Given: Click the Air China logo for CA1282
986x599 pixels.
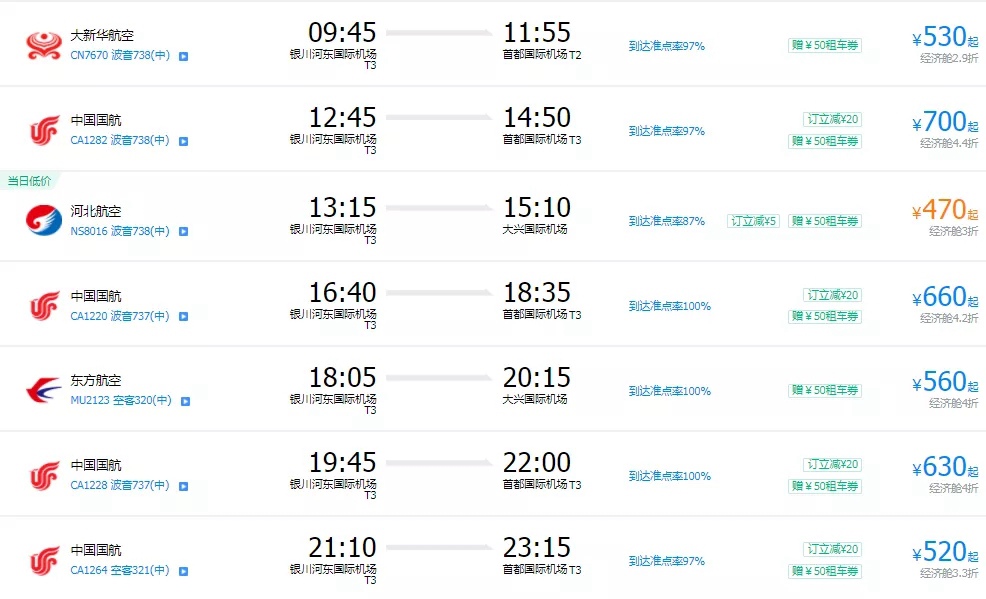Looking at the screenshot, I should coord(44,130).
